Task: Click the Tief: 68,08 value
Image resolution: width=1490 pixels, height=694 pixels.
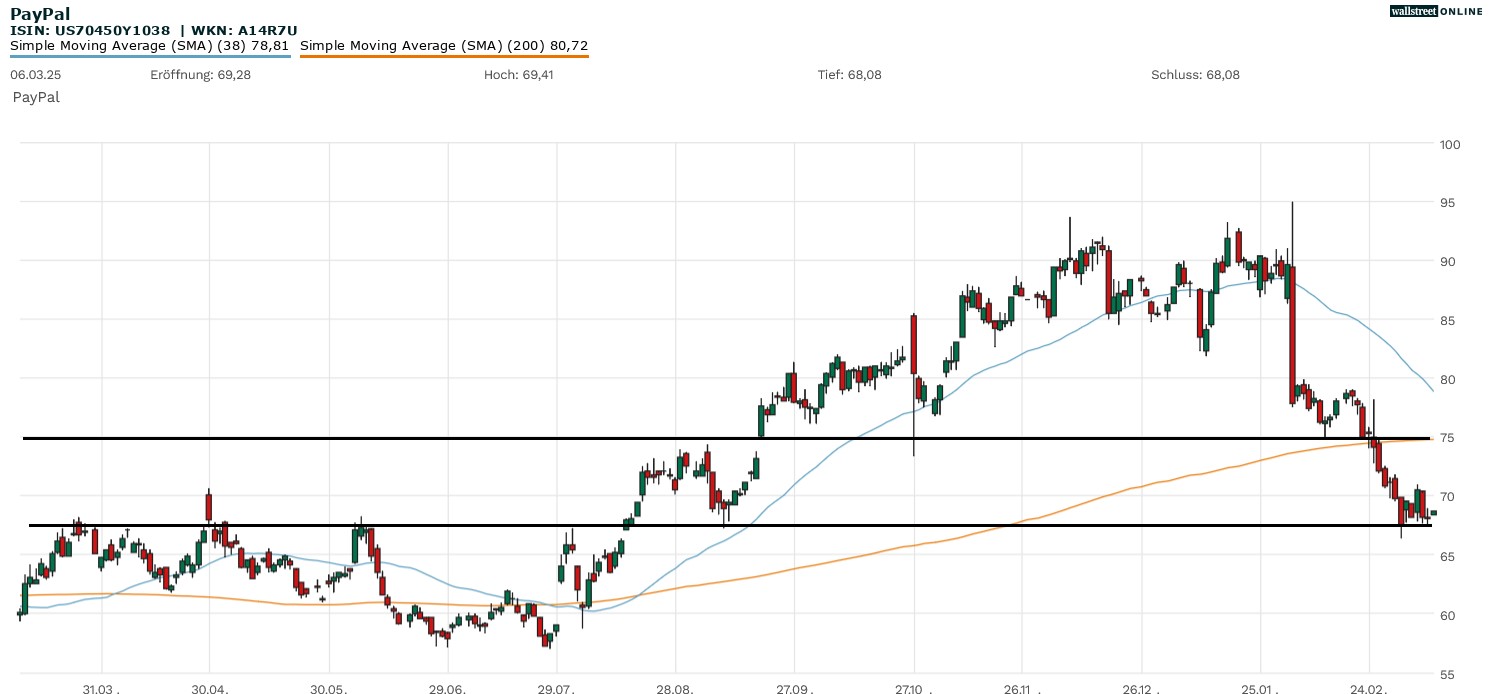Action: click(850, 75)
